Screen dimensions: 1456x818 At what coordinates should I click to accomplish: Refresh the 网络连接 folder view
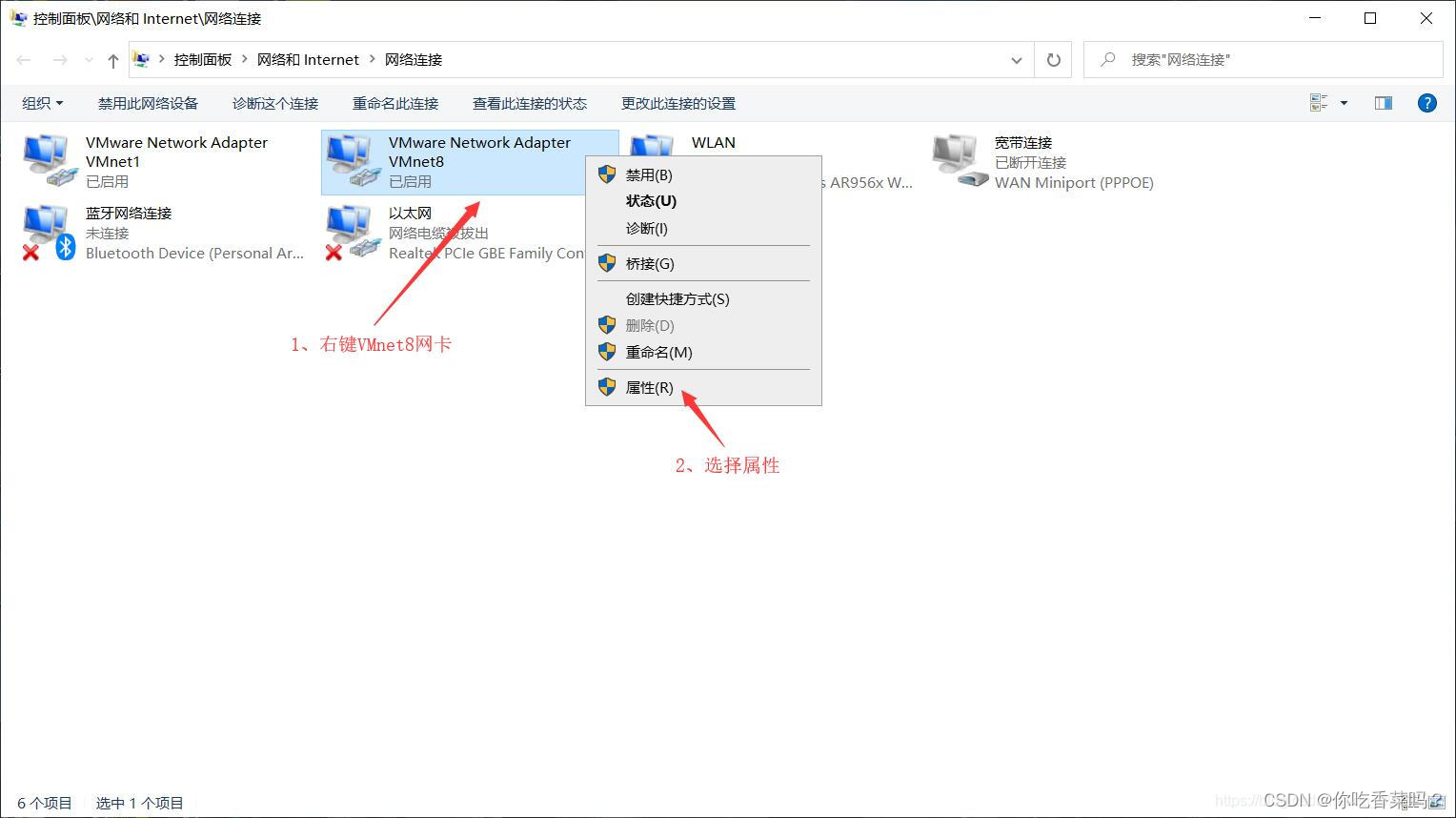[x=1053, y=60]
